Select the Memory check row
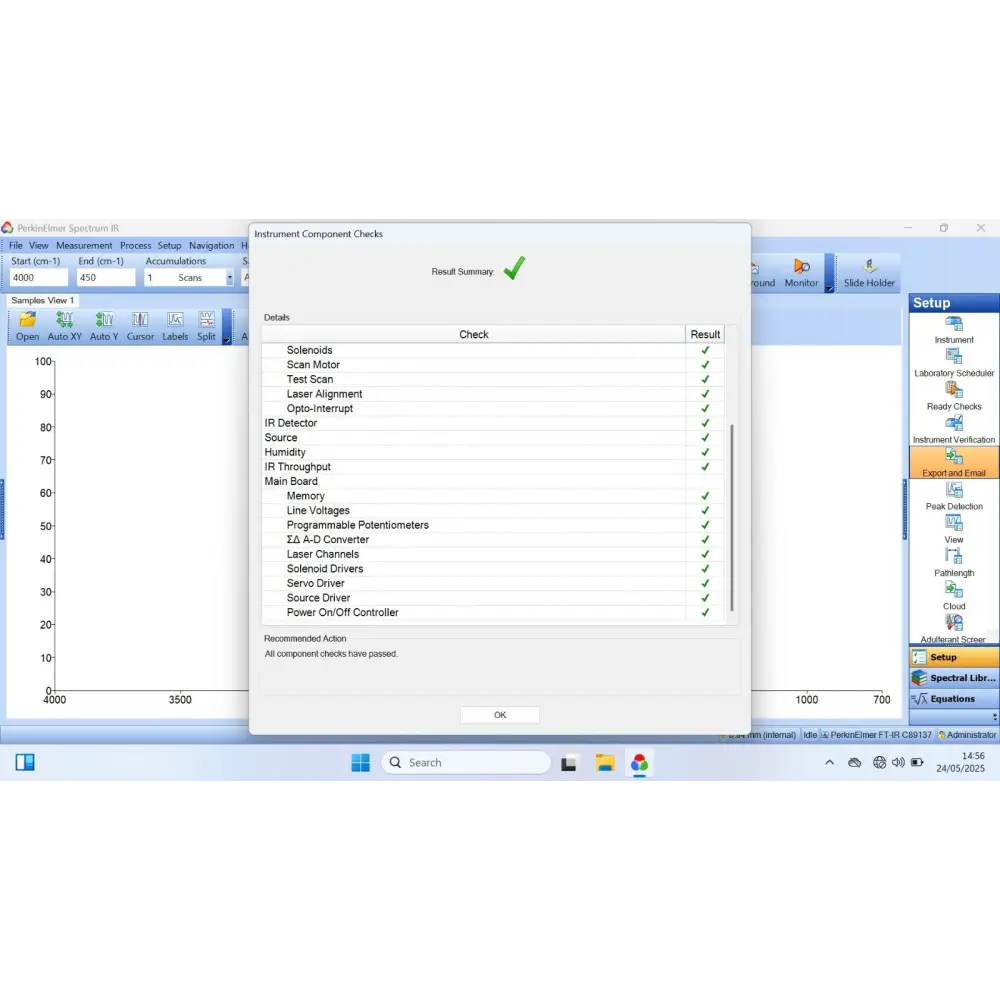The height and width of the screenshot is (1000, 1000). 493,496
